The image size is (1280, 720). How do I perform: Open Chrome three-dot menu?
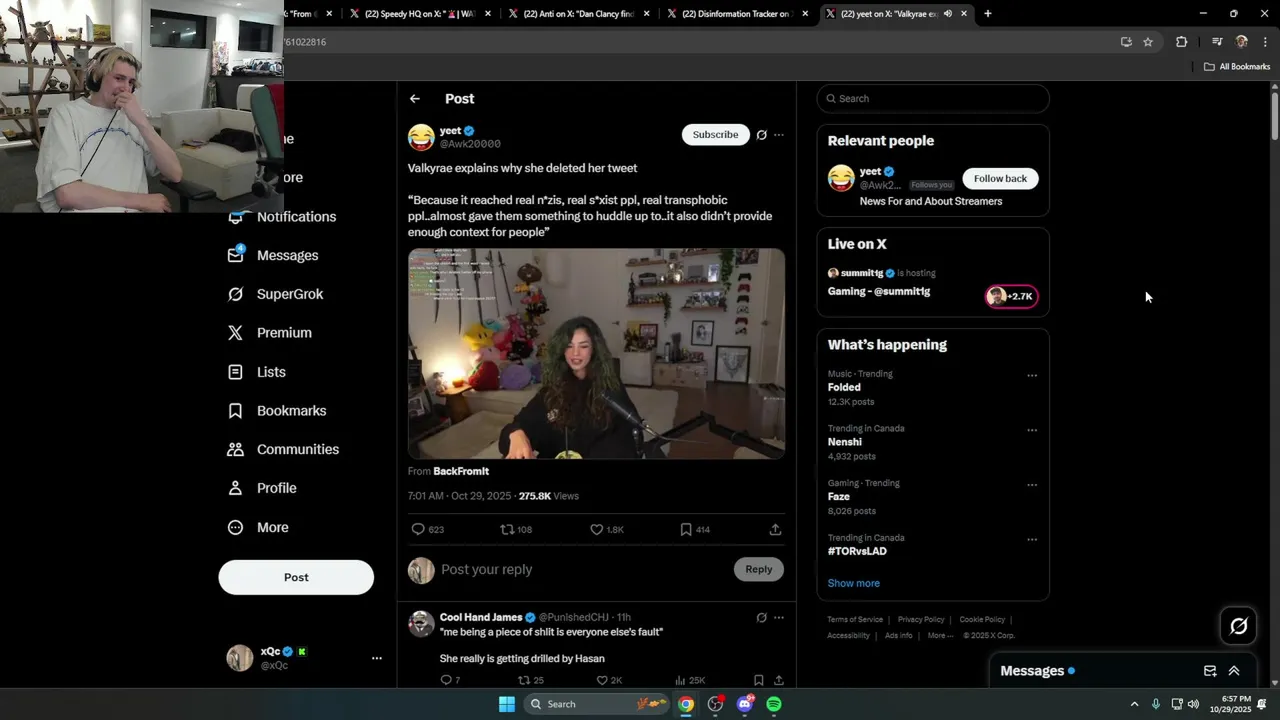point(1266,42)
